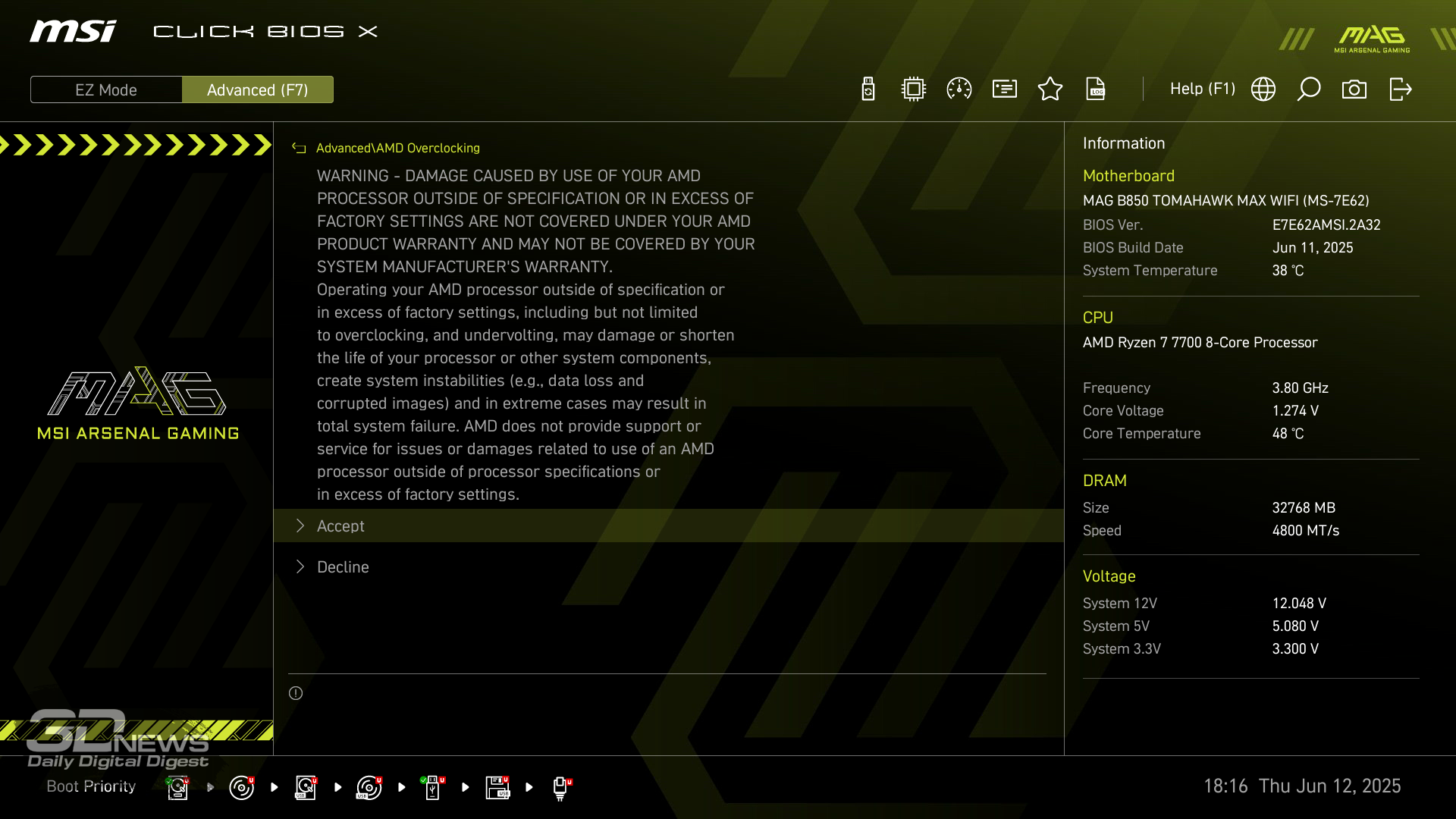1456x819 pixels.
Task: Accept the AMD overclocking warning
Action: click(668, 526)
